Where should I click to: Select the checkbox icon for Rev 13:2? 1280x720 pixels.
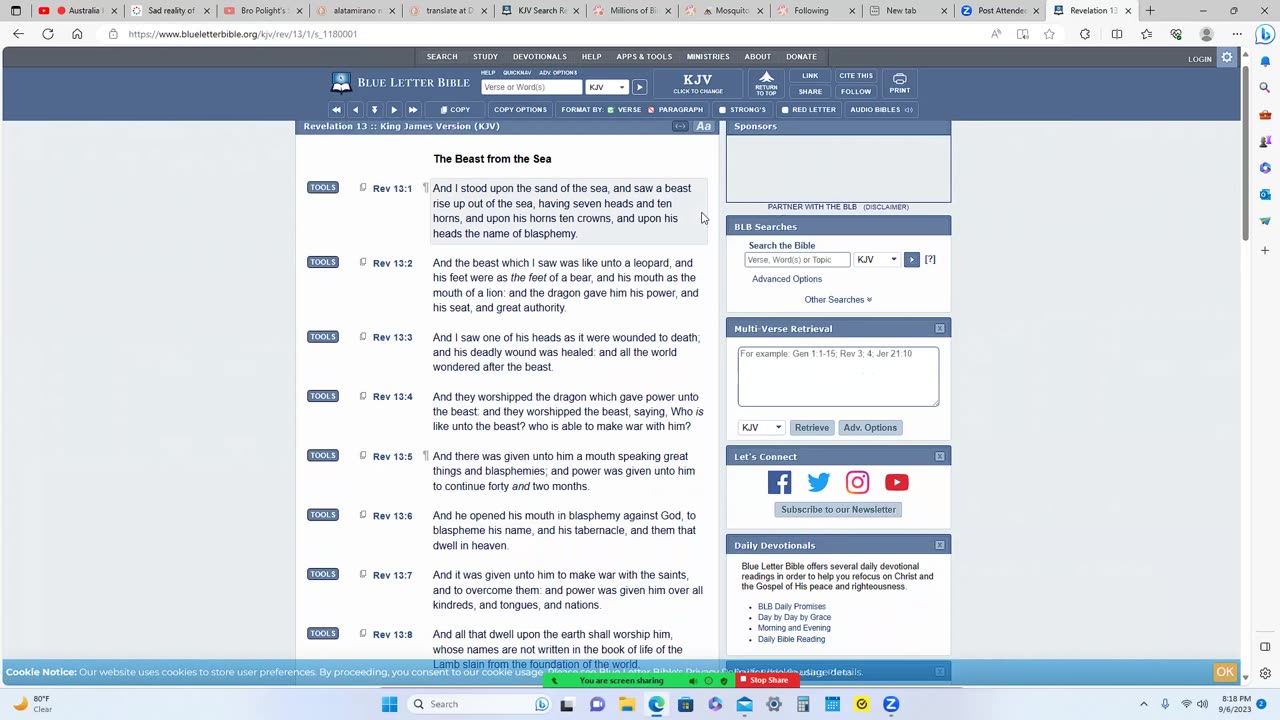[363, 262]
